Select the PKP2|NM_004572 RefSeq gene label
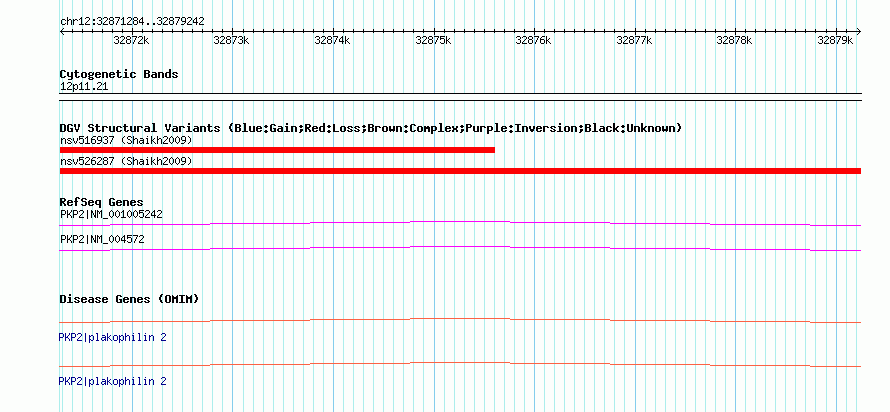The image size is (890, 412). tap(102, 239)
